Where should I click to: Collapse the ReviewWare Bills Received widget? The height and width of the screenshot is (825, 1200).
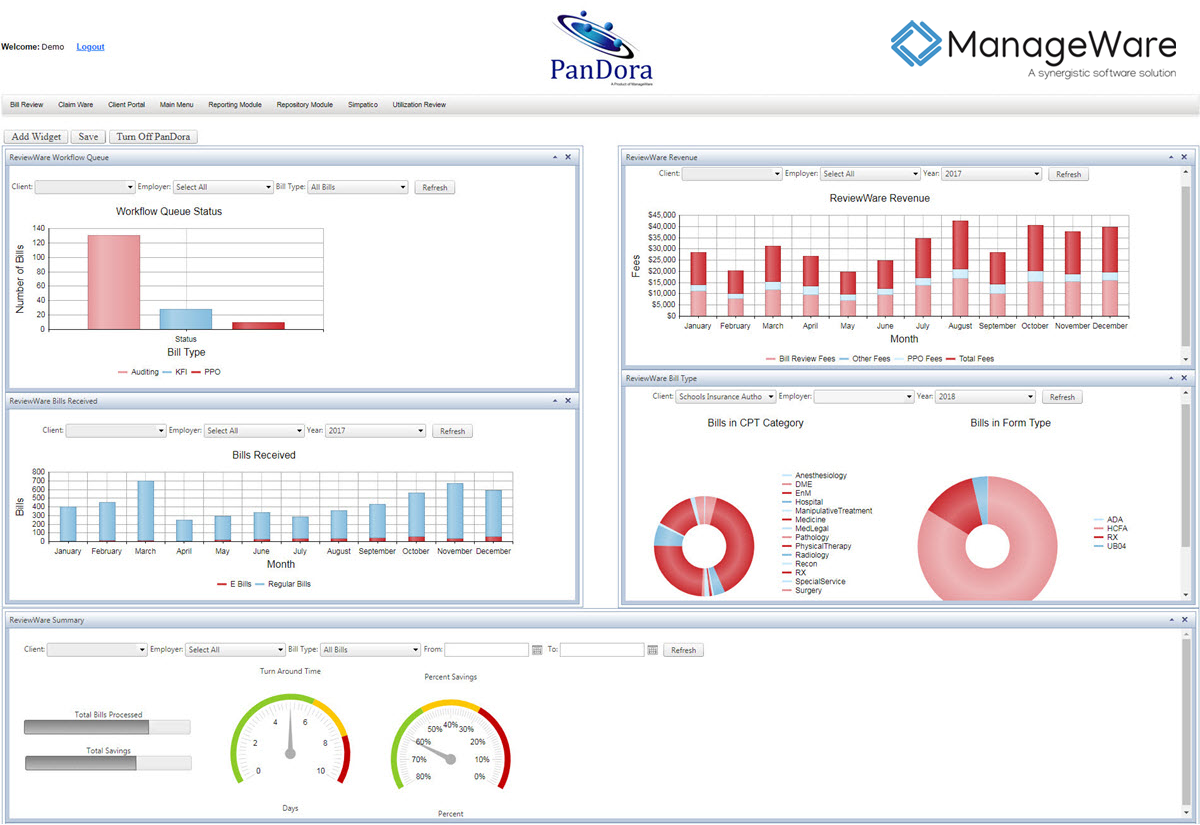click(555, 401)
